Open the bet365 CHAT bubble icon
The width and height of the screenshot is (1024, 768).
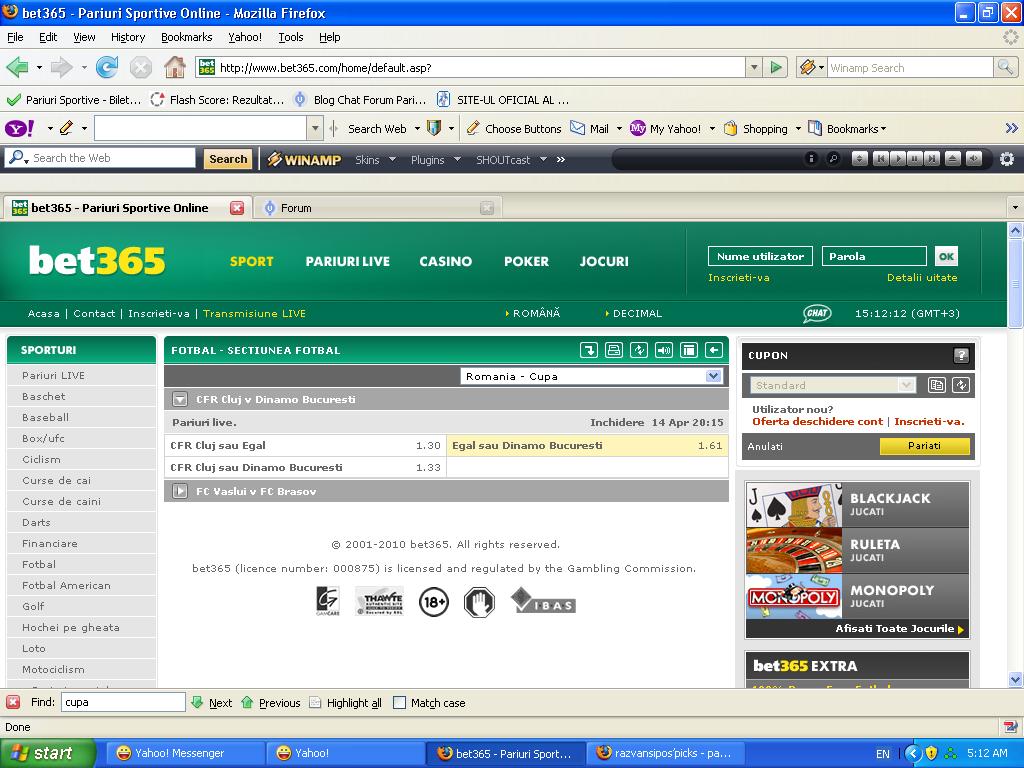coord(816,313)
